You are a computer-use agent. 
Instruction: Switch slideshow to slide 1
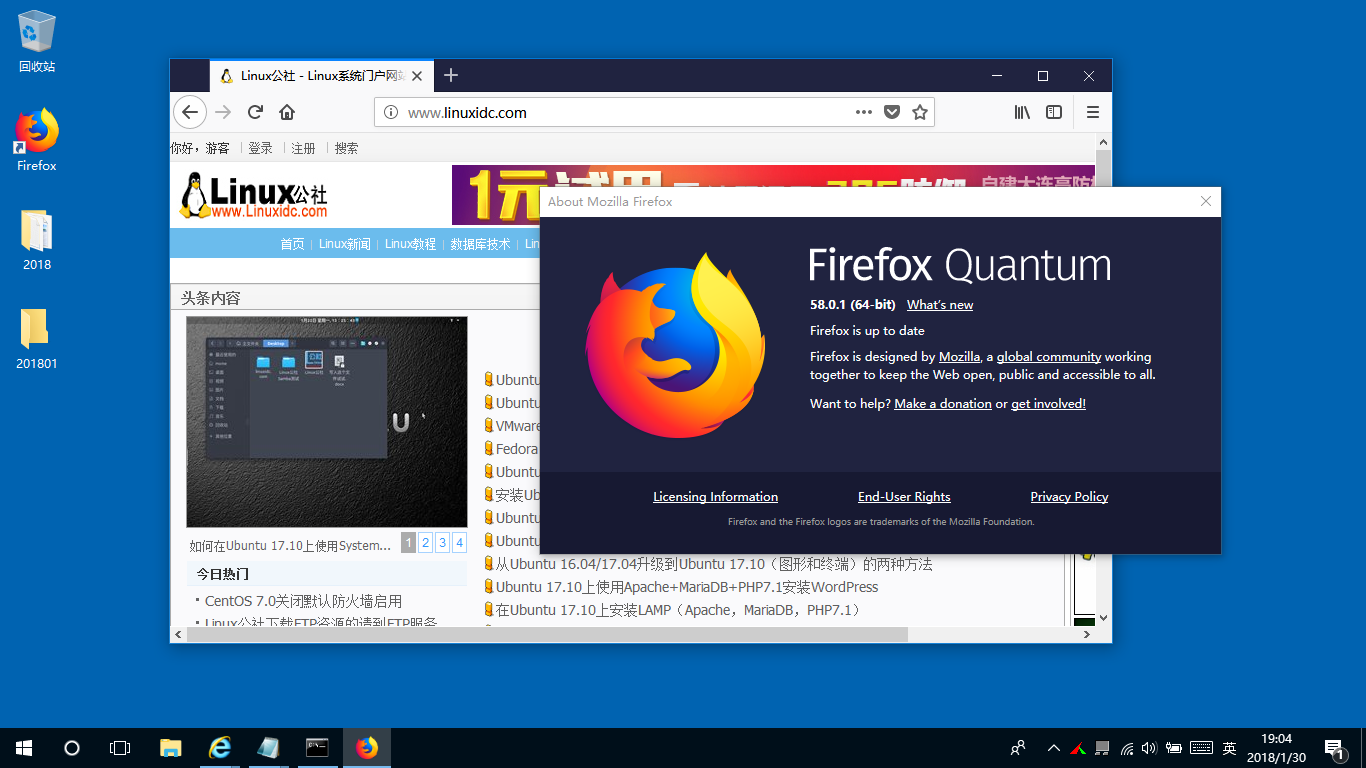click(409, 543)
